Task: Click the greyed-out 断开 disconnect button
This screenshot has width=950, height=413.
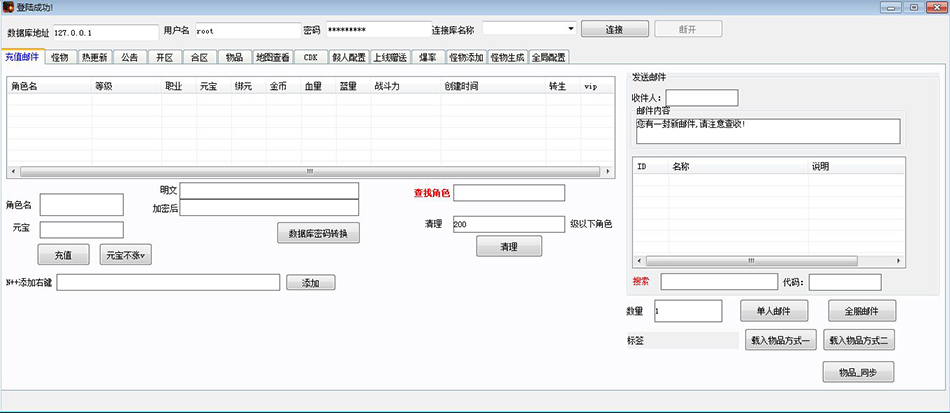Action: click(688, 29)
